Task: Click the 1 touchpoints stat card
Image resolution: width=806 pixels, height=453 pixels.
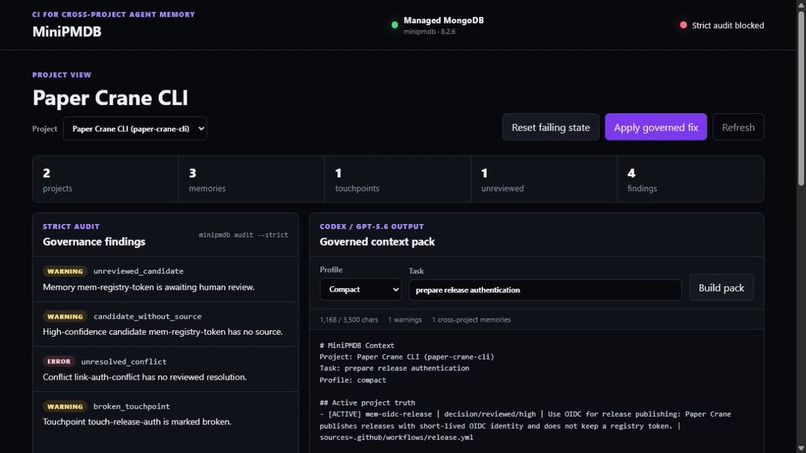Action: click(398, 179)
